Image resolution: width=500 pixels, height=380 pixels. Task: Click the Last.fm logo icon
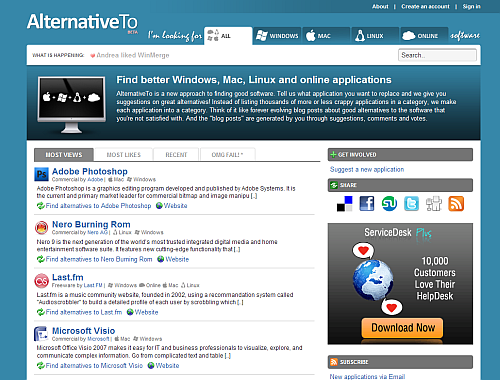coord(41,281)
